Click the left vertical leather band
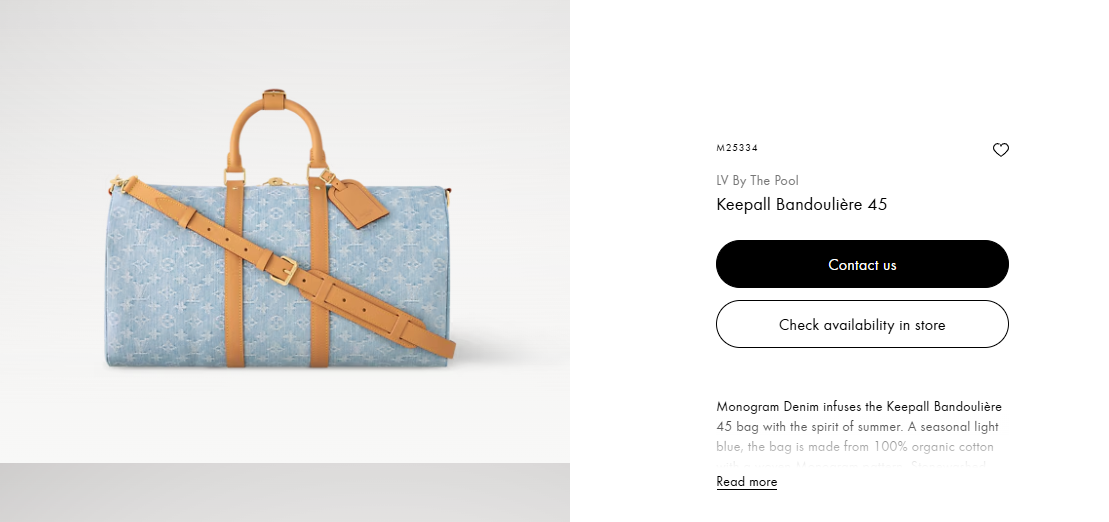The height and width of the screenshot is (522, 1109). click(235, 272)
